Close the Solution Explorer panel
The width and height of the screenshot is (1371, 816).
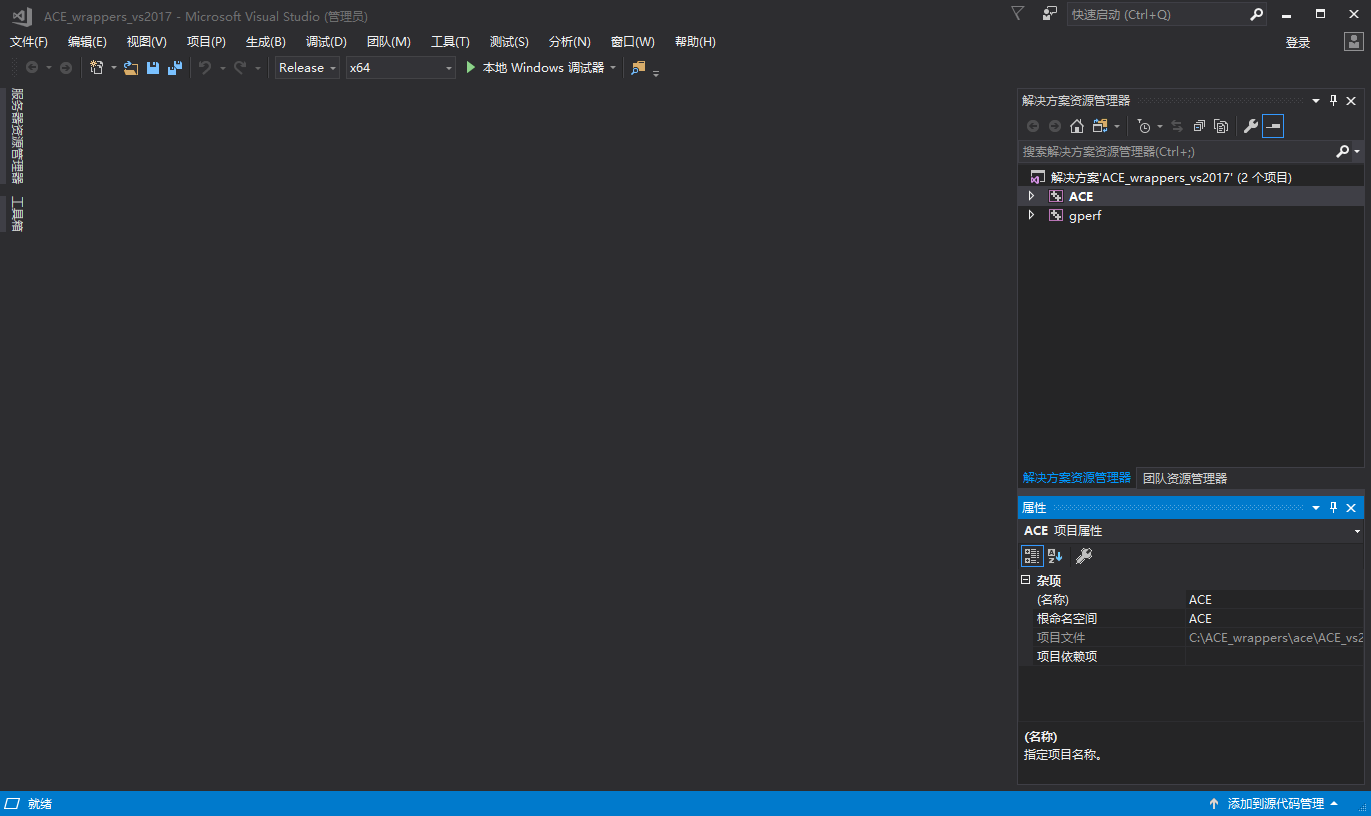tap(1351, 100)
